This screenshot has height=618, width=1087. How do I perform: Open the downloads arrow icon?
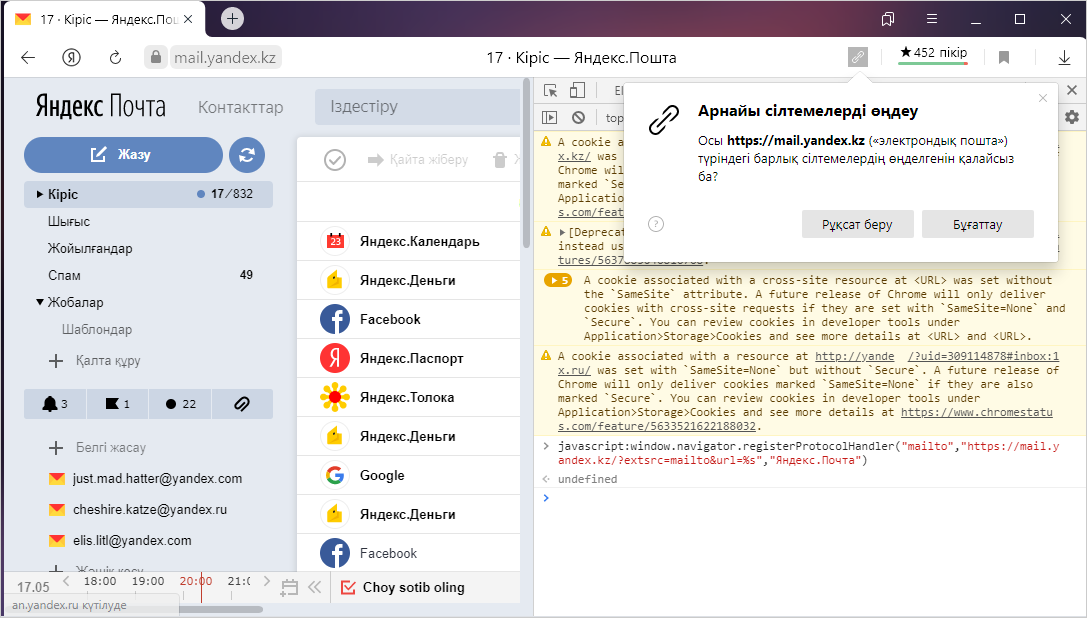click(1064, 57)
